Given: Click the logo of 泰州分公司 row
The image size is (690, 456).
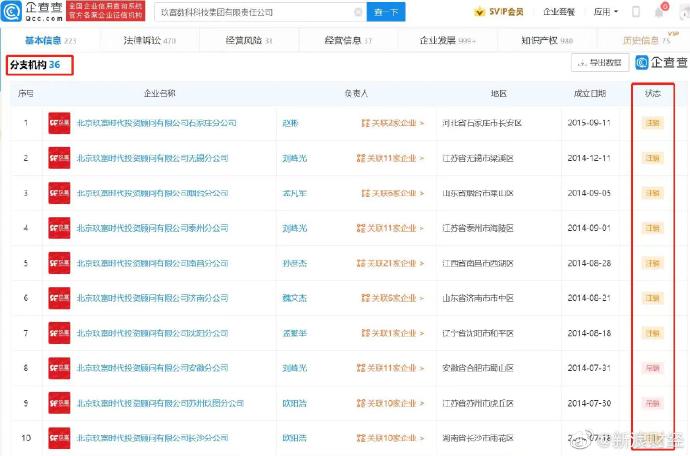Looking at the screenshot, I should [59, 228].
